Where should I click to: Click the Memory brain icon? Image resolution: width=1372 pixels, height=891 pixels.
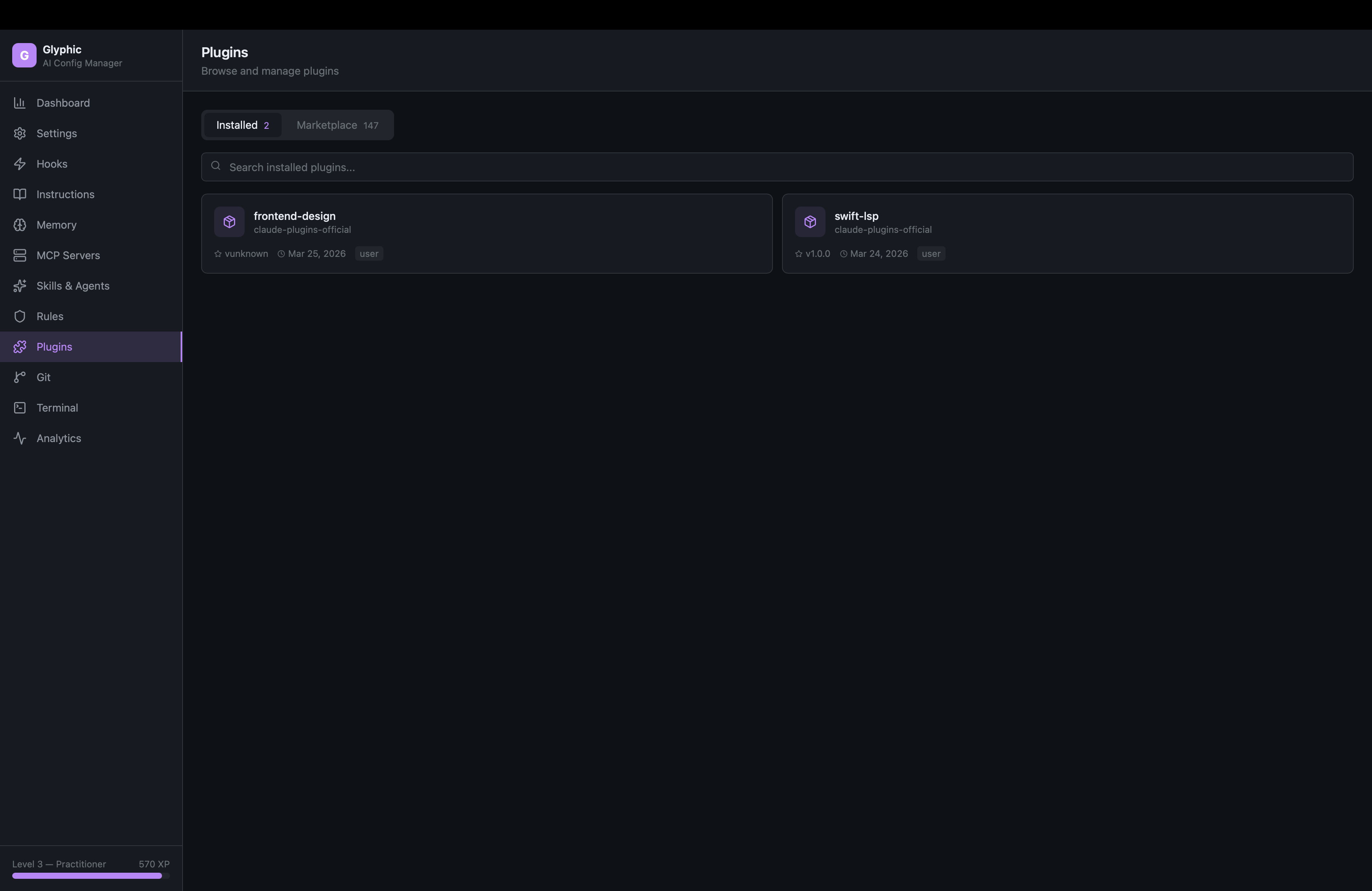tap(19, 225)
